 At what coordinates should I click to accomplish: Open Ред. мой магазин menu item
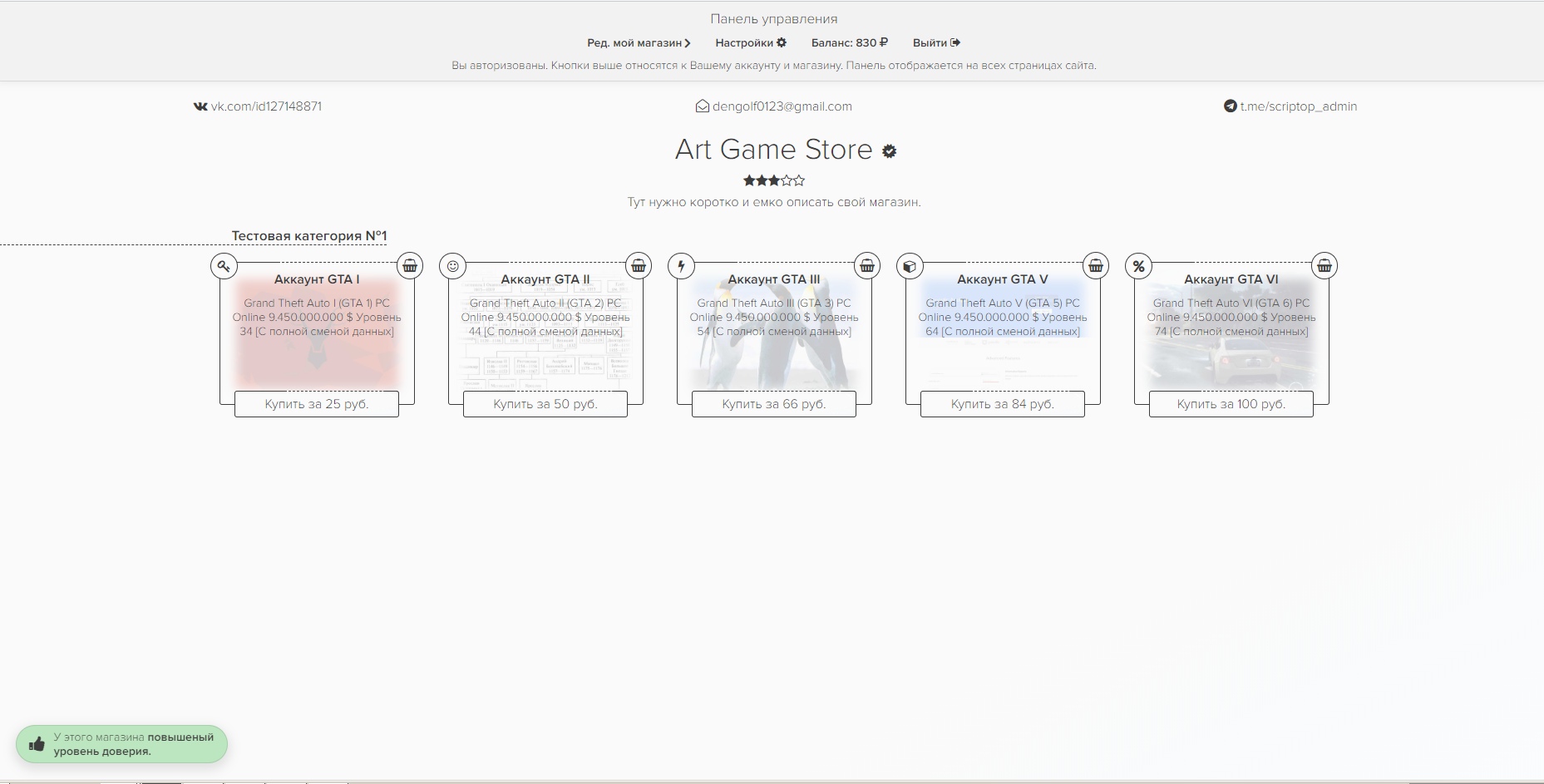tap(639, 42)
